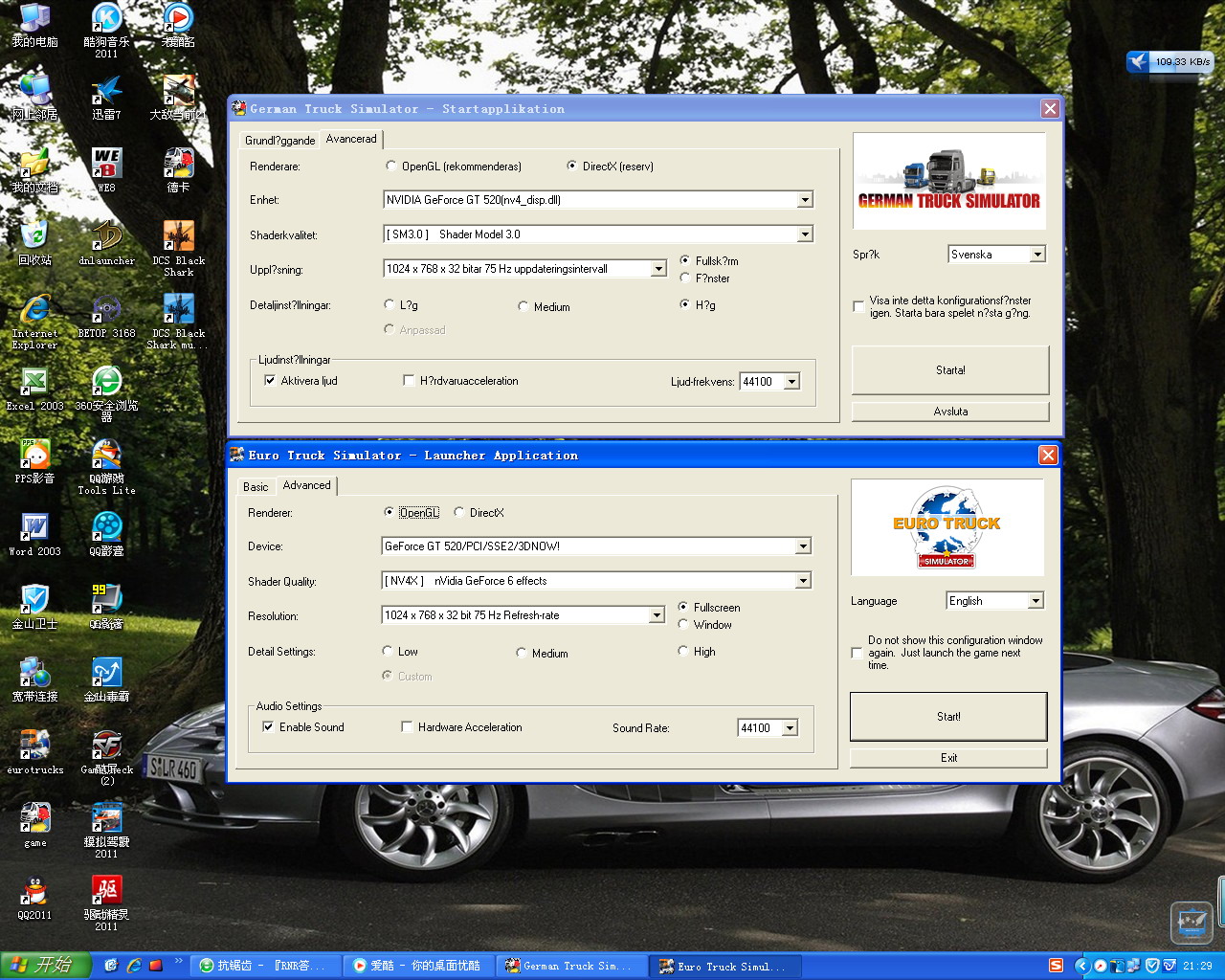
Task: Open the 宽带连接 connection icon
Action: pyautogui.click(x=34, y=680)
